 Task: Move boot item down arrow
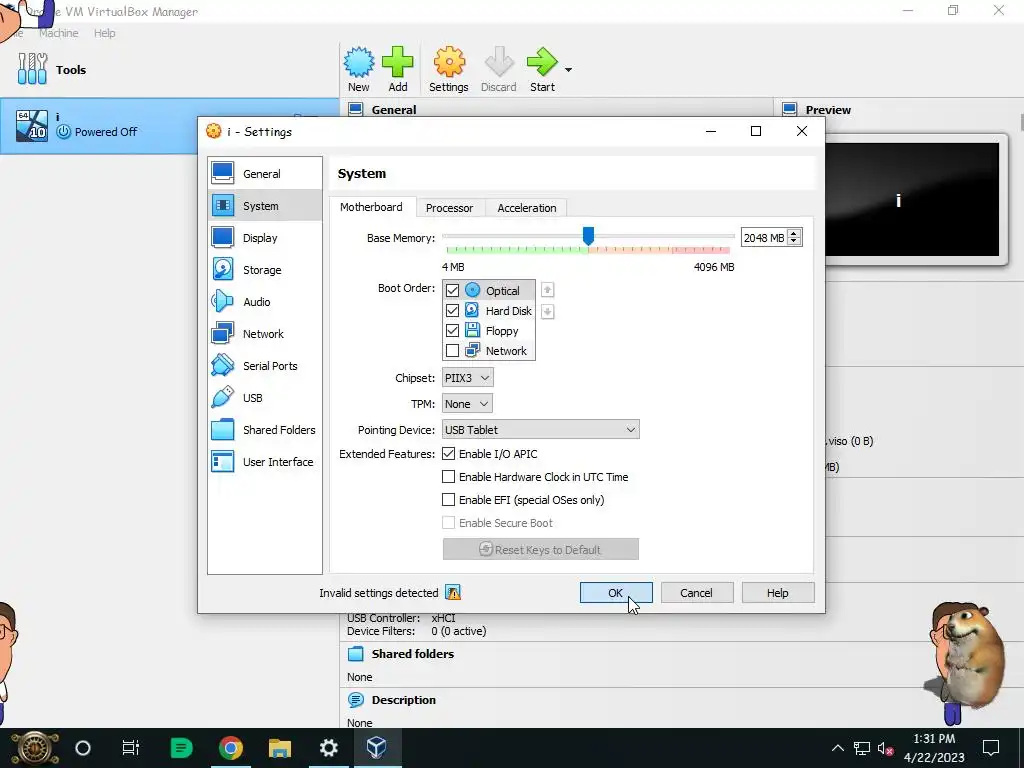547,312
